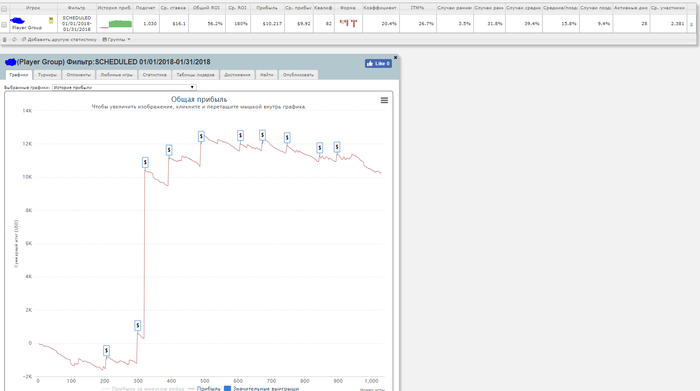Switch to the 'Статистика' tab
The image size is (700, 391).
pos(154,75)
